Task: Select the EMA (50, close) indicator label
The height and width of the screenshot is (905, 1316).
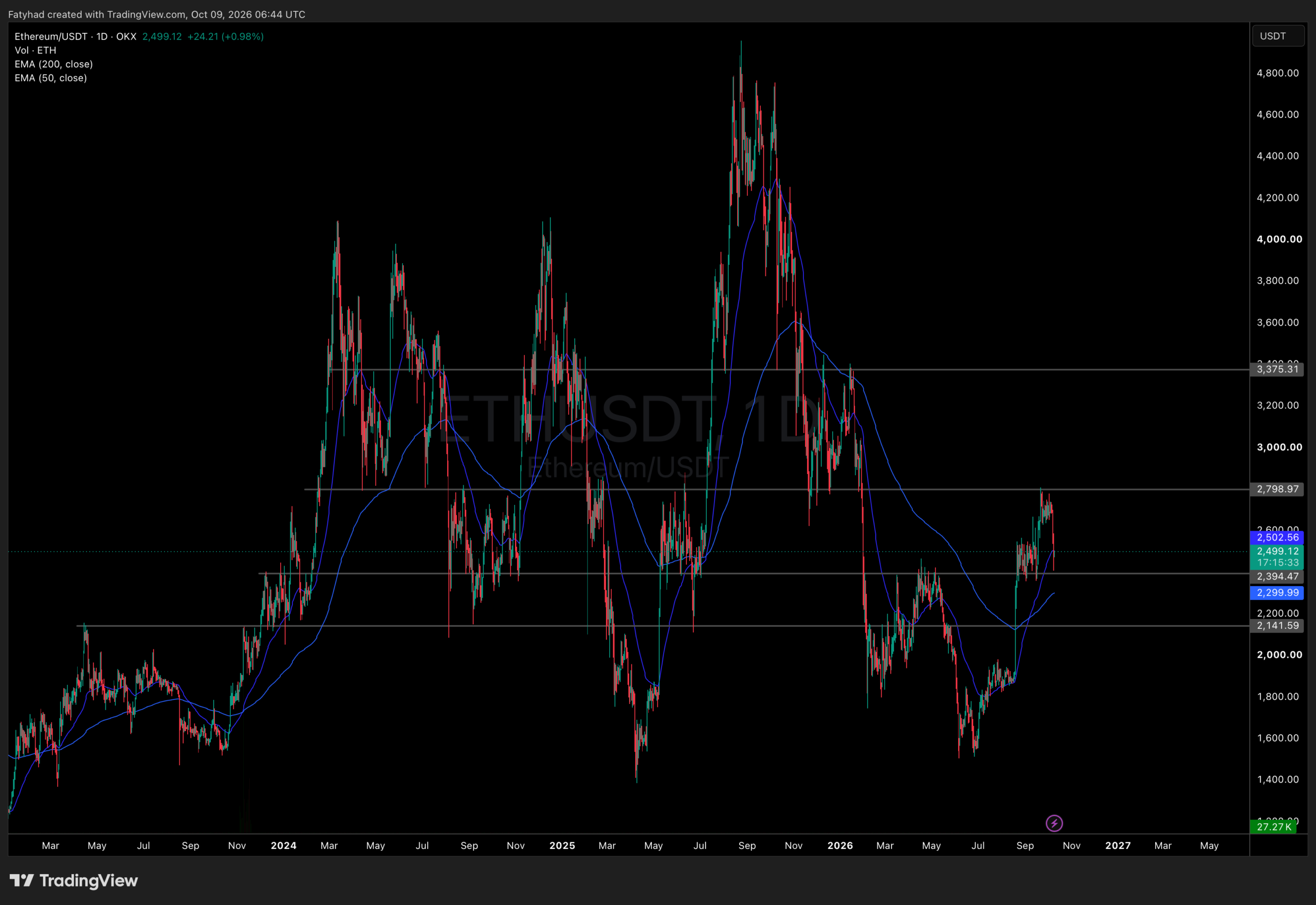Action: pos(51,78)
